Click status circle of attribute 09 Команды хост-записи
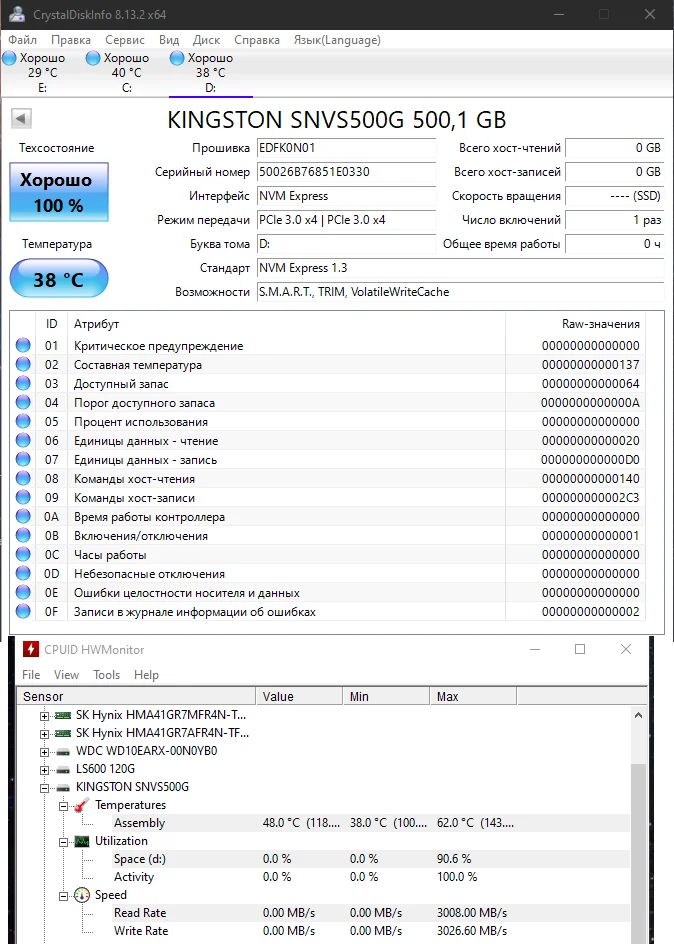This screenshot has height=944, width=674. tap(23, 497)
